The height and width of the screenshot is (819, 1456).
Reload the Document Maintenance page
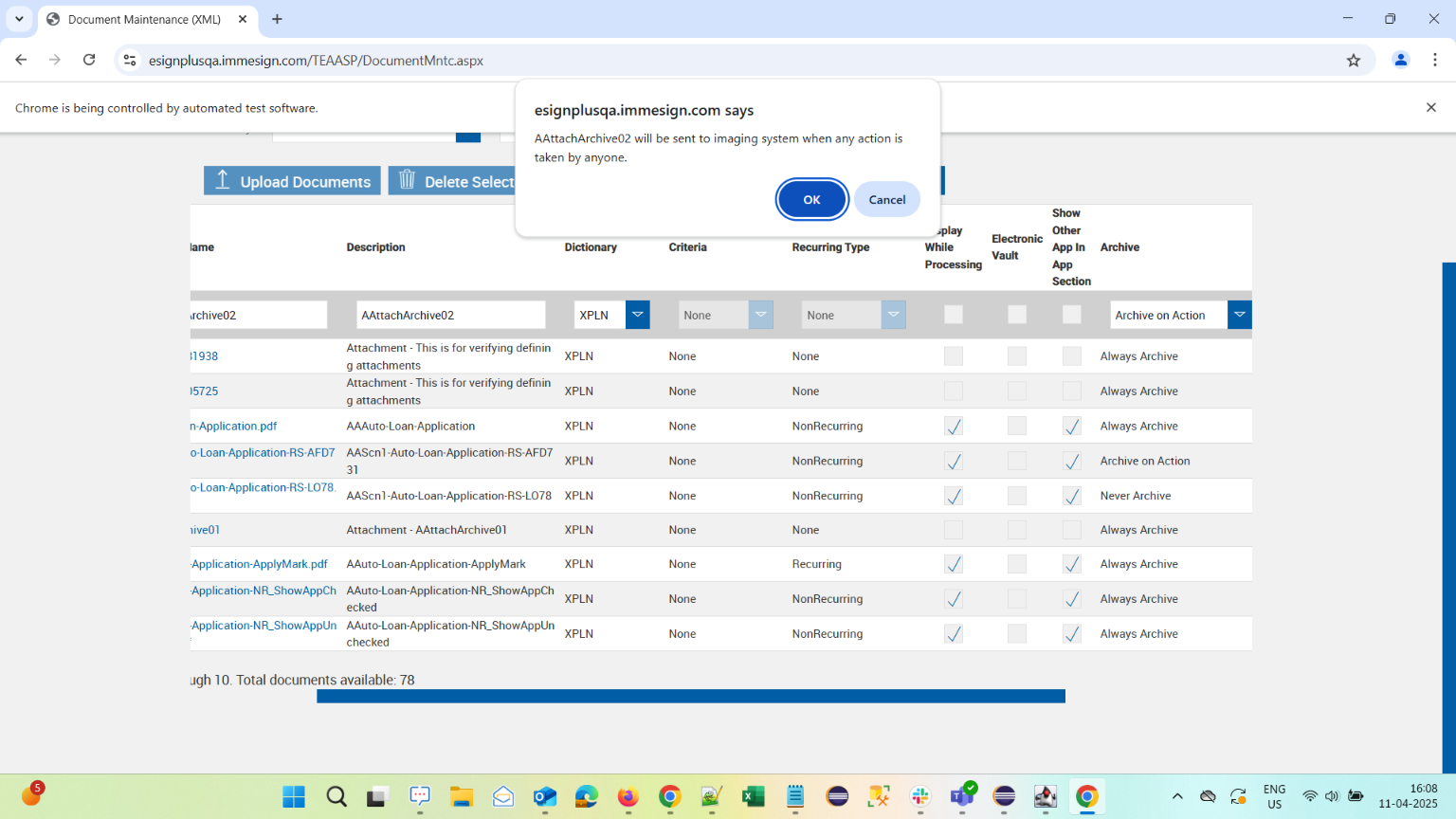click(x=89, y=60)
